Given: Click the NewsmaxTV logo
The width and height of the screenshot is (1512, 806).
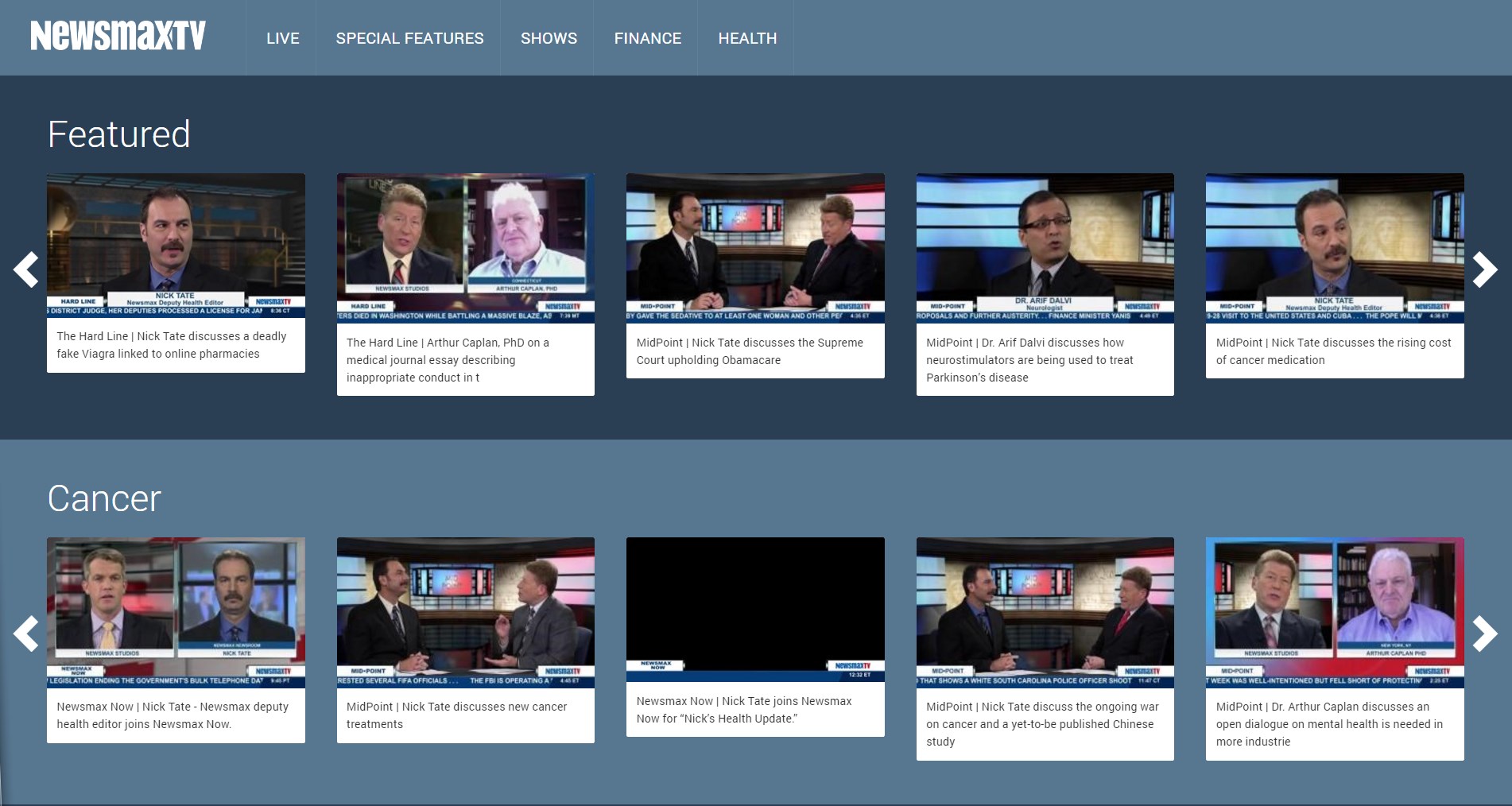Looking at the screenshot, I should pos(118,36).
